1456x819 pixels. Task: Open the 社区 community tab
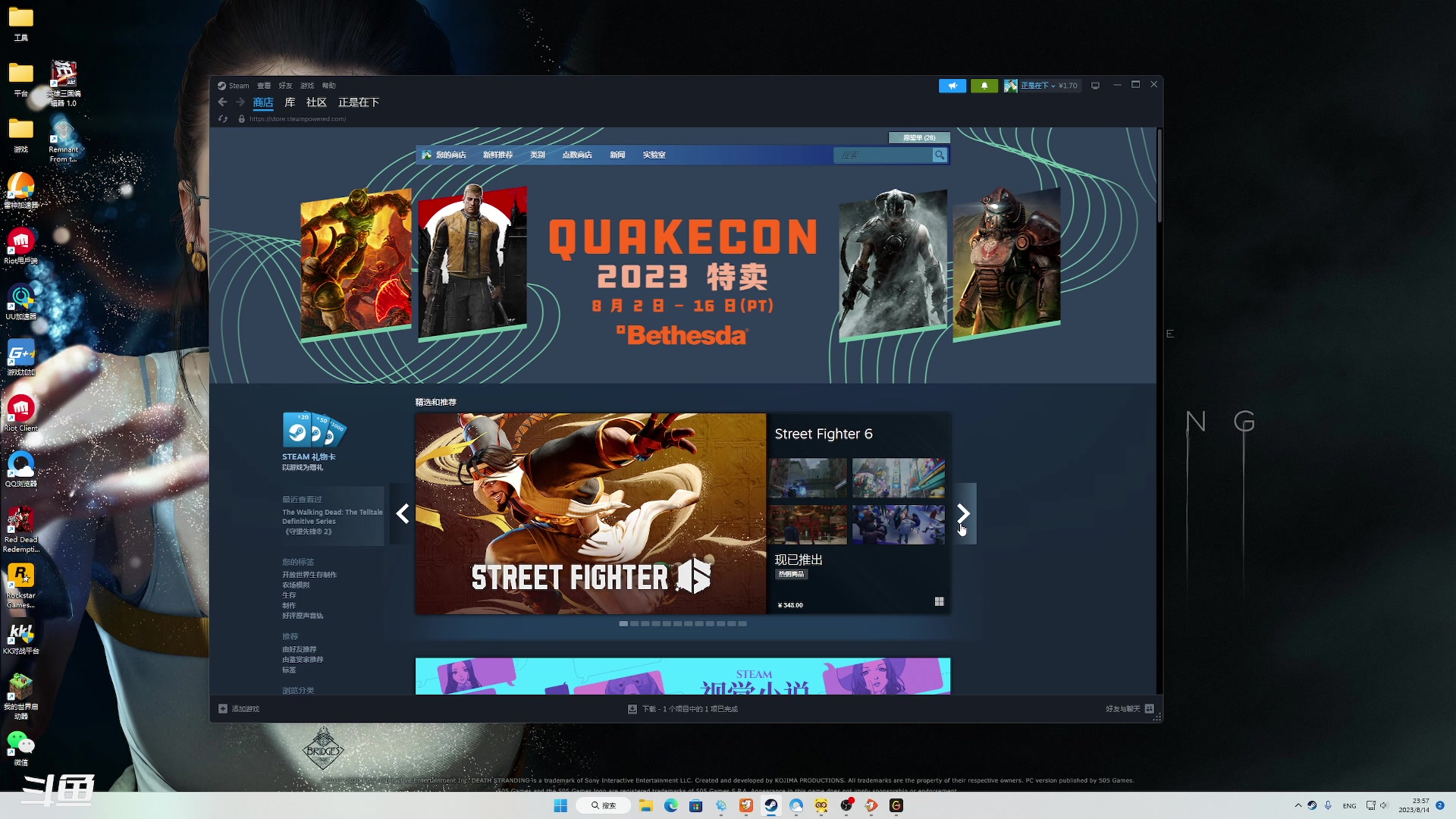[x=316, y=102]
